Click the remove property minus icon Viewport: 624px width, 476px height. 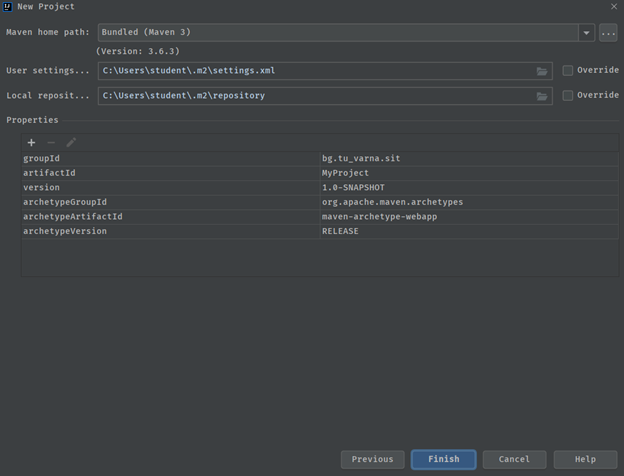51,143
